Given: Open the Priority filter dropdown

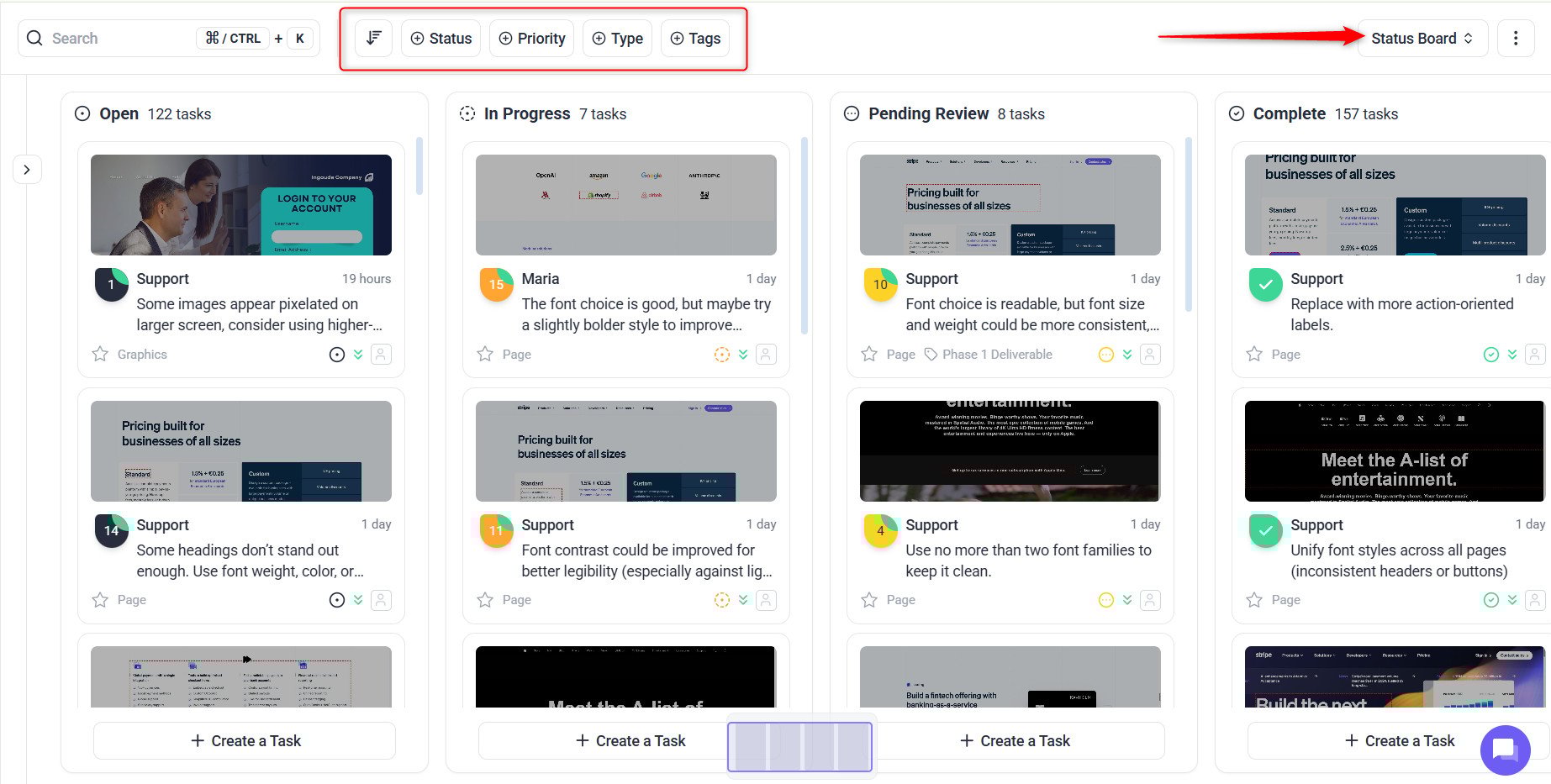Looking at the screenshot, I should (x=531, y=39).
